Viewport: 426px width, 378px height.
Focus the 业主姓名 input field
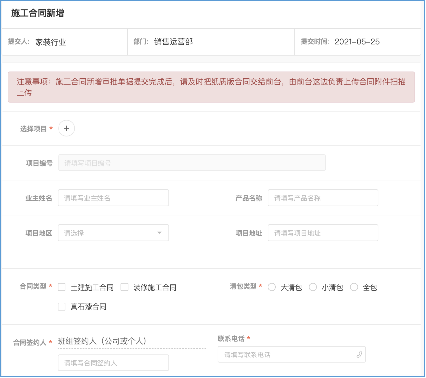click(x=113, y=198)
